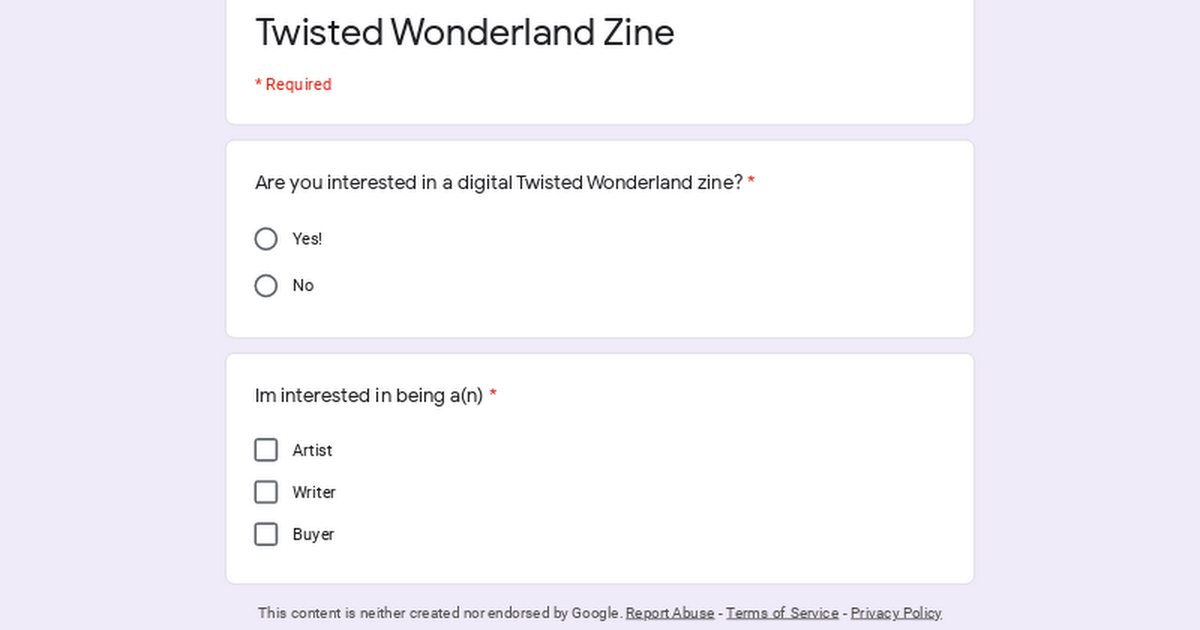The image size is (1200, 630).
Task: Click the "Buyer" option label text
Action: pyautogui.click(x=313, y=535)
